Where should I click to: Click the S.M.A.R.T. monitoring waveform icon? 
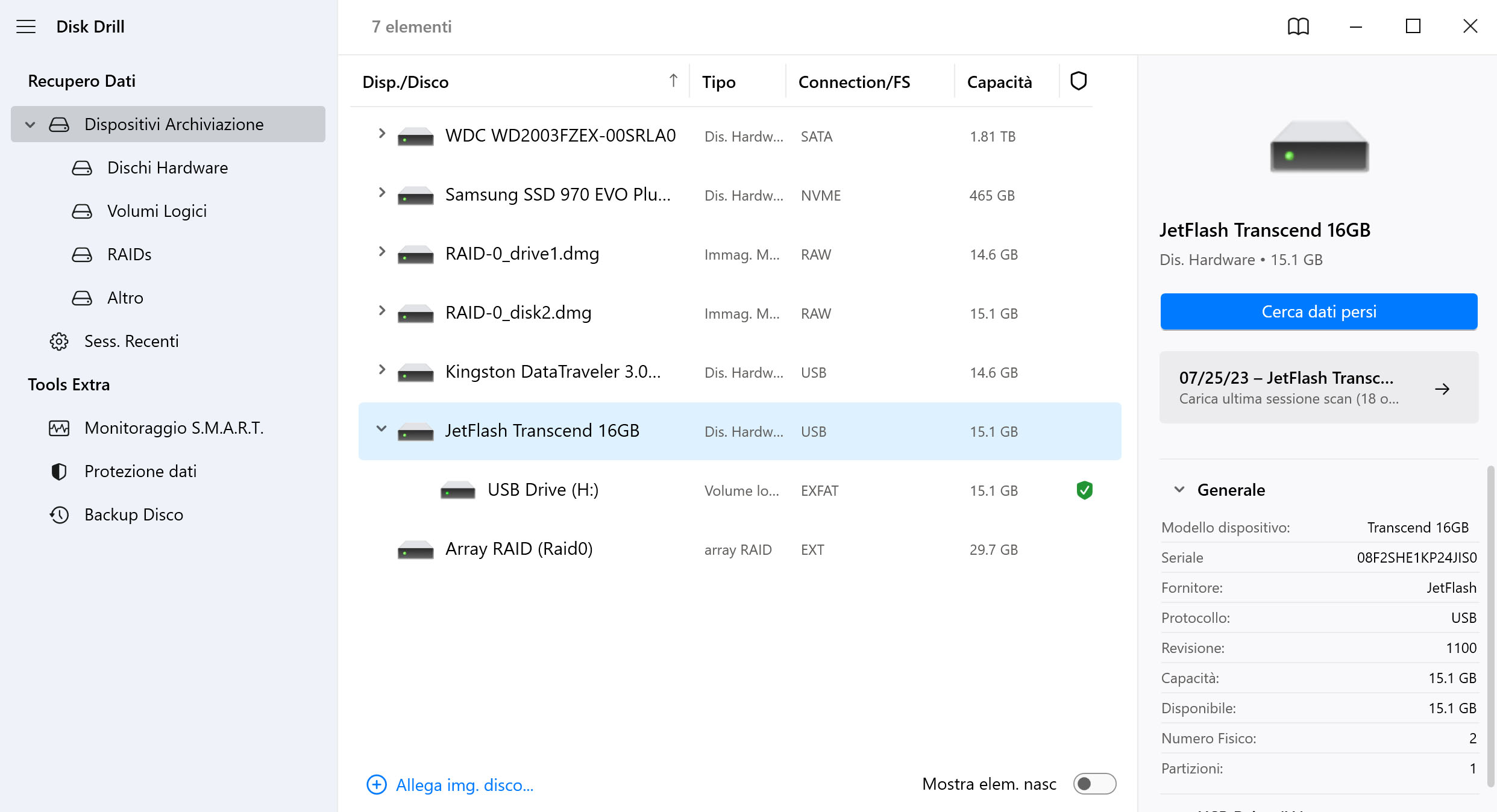[59, 428]
